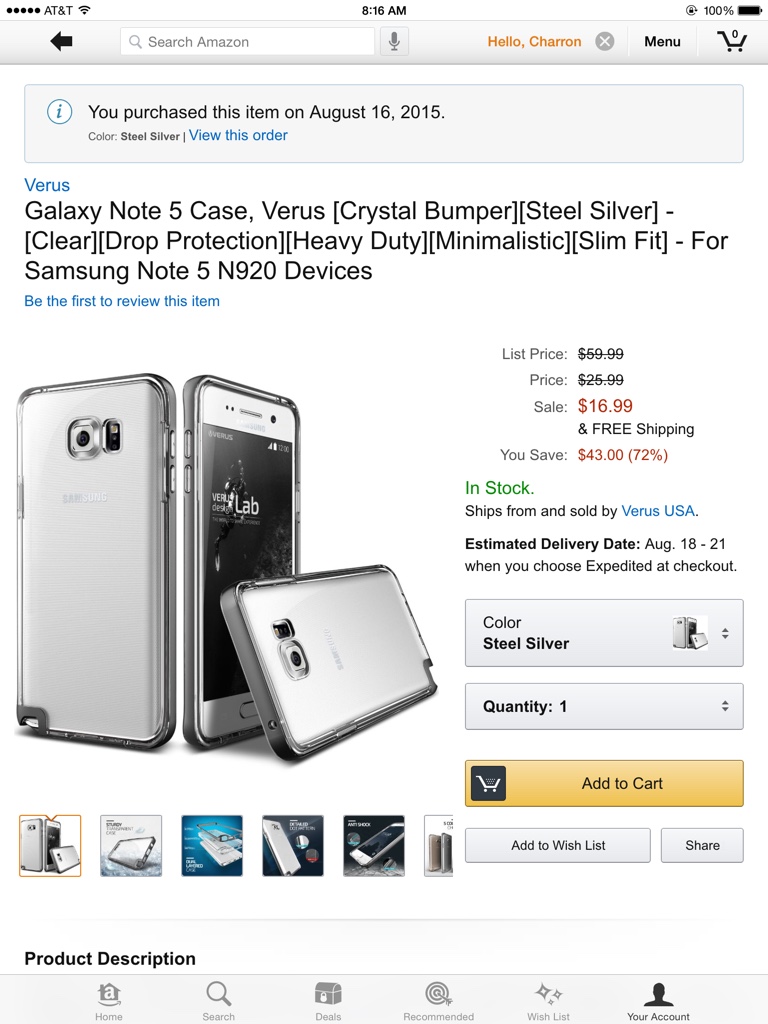Viewport: 768px width, 1024px height.
Task: Open the Deals tab
Action: tap(328, 999)
